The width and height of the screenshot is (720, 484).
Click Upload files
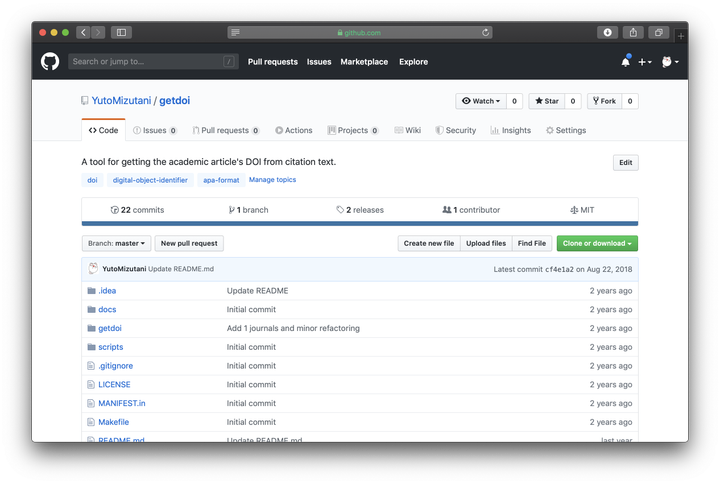click(x=486, y=243)
